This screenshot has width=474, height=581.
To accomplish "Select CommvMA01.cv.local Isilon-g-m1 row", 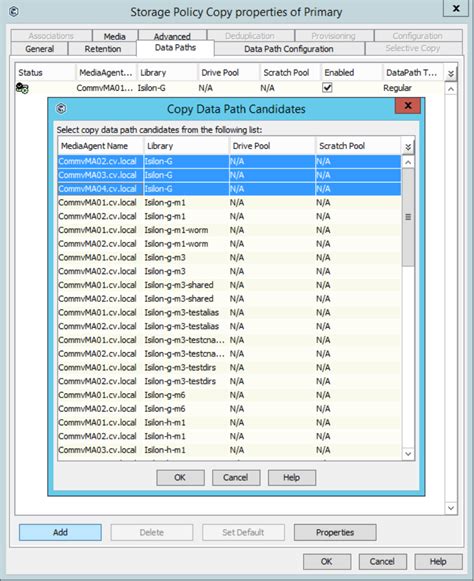I will [229, 203].
